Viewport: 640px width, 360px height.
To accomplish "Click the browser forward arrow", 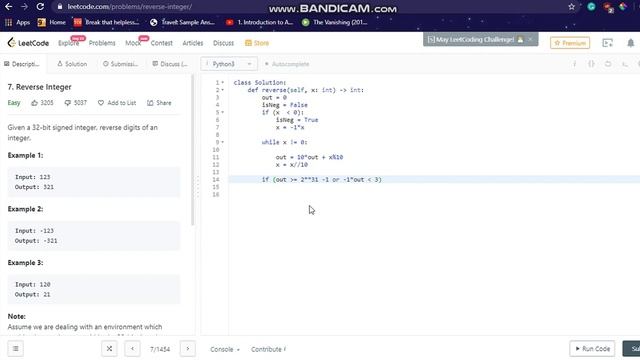I will (x=24, y=7).
